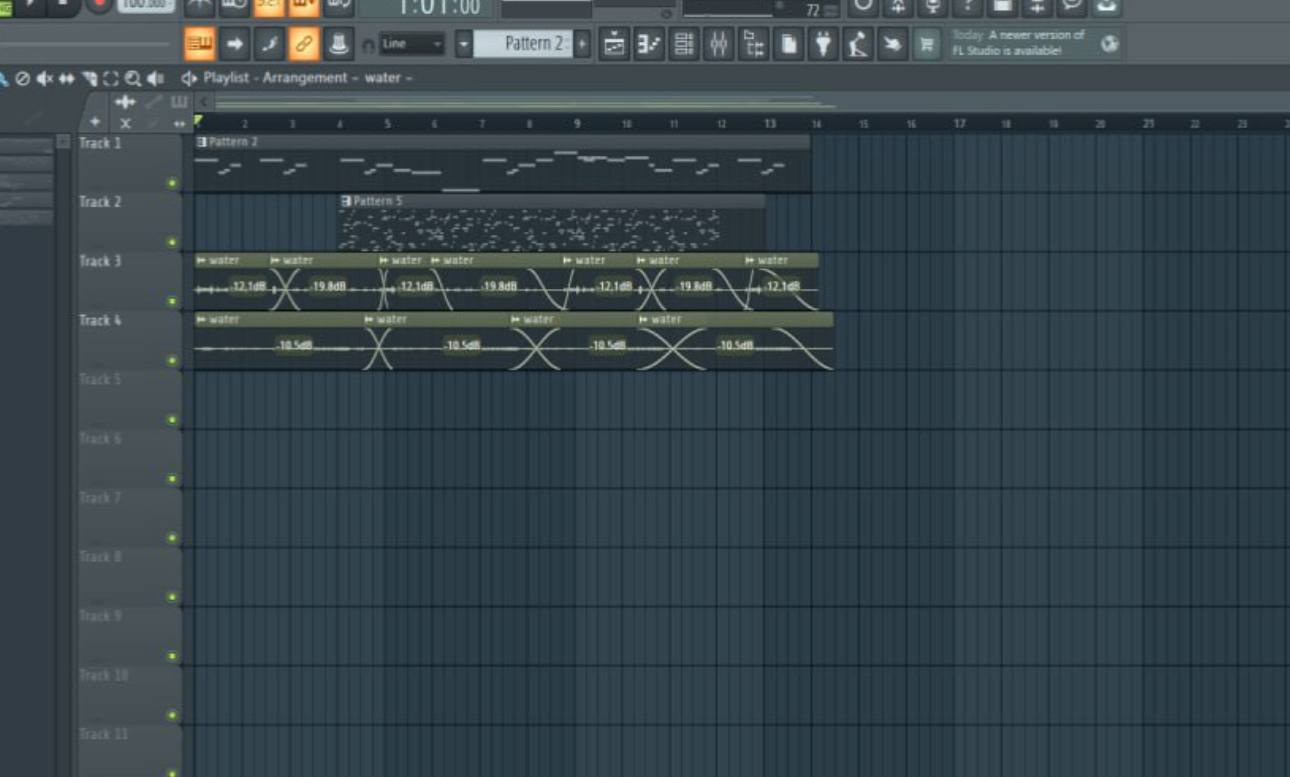Open menu of rightmost water clip on Track 4

[x=643, y=320]
